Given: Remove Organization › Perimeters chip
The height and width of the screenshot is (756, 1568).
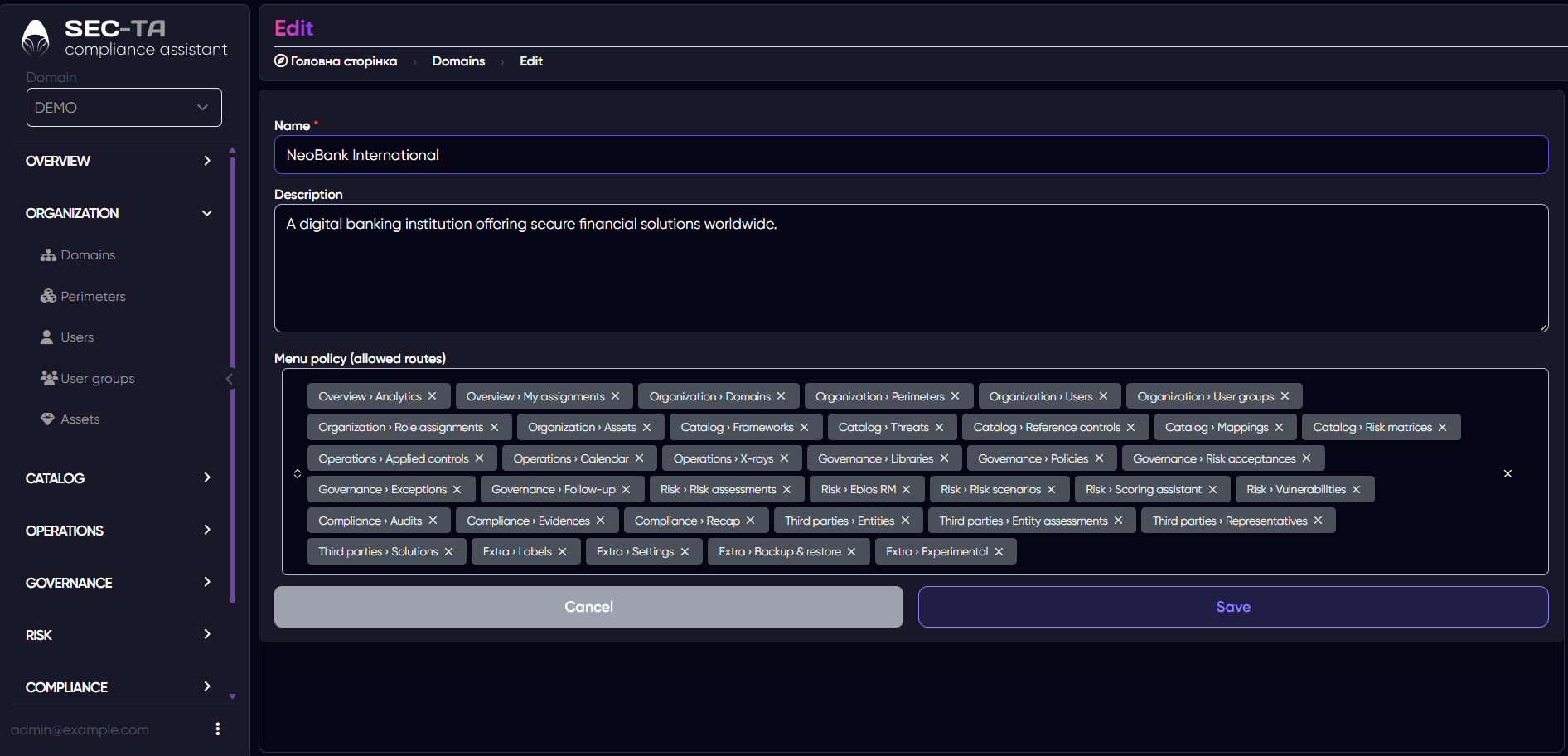Looking at the screenshot, I should pos(955,396).
